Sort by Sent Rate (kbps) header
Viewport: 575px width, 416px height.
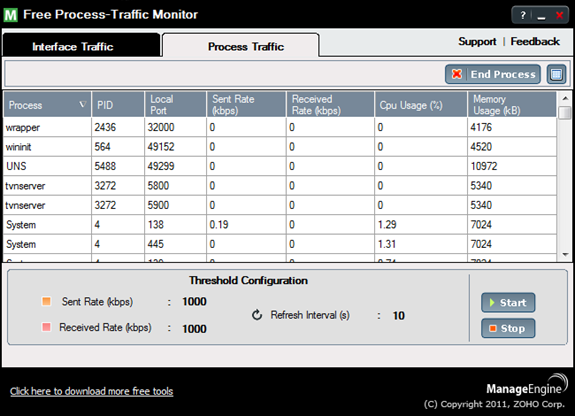point(246,105)
